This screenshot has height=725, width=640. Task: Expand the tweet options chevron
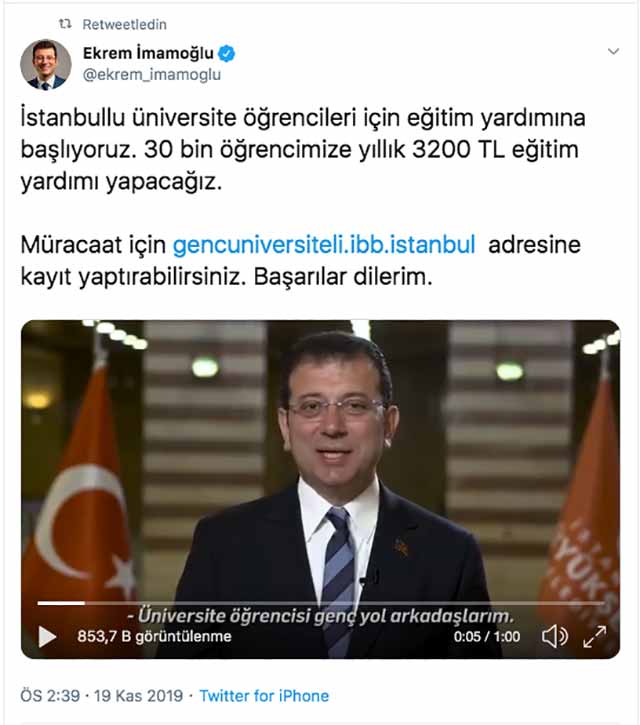coord(613,51)
